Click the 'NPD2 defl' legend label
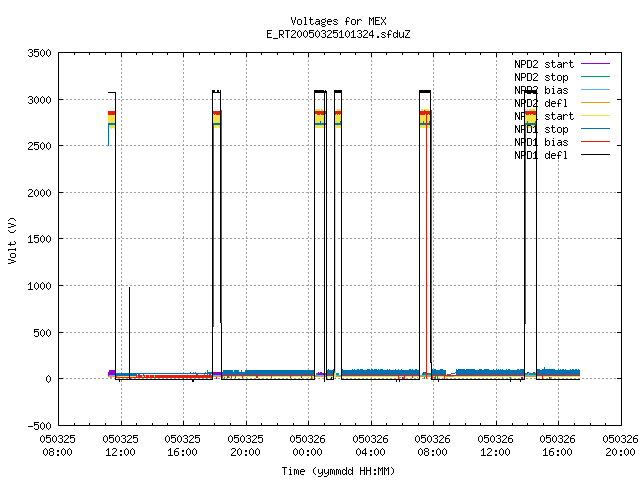The width and height of the screenshot is (640, 480). coord(541,103)
